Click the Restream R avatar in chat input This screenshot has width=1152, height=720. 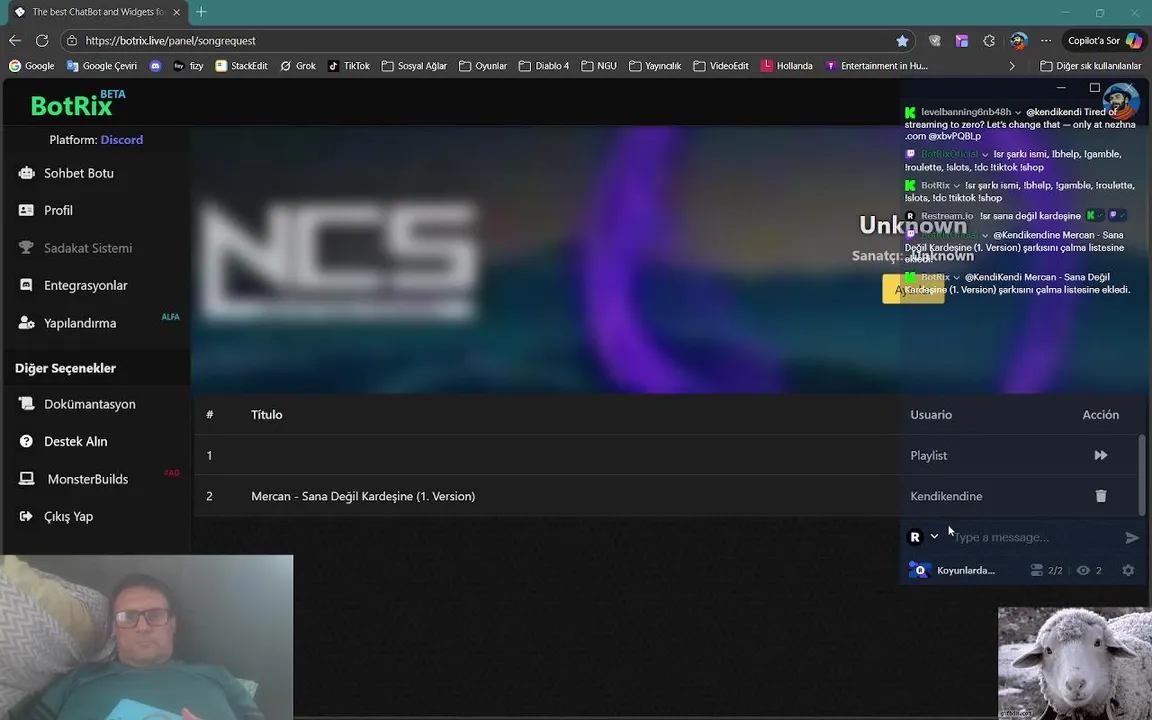click(x=915, y=537)
